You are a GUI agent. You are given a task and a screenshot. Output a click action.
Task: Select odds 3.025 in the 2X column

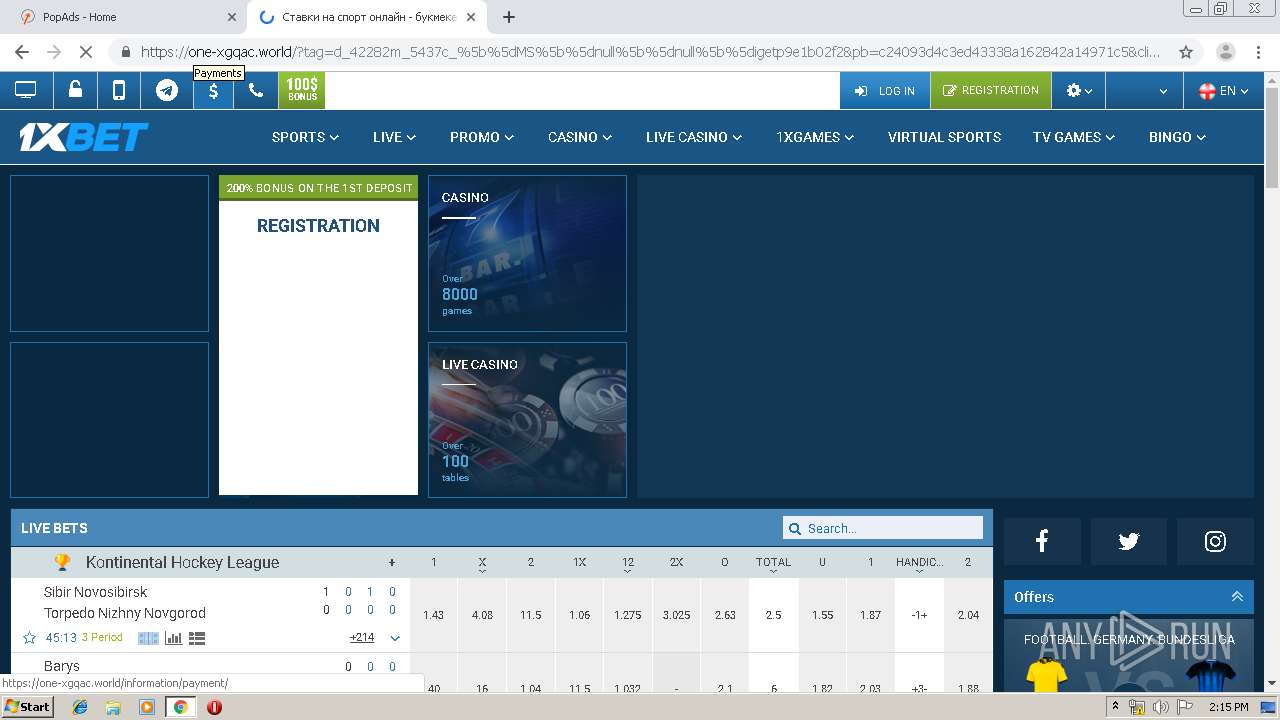click(676, 615)
